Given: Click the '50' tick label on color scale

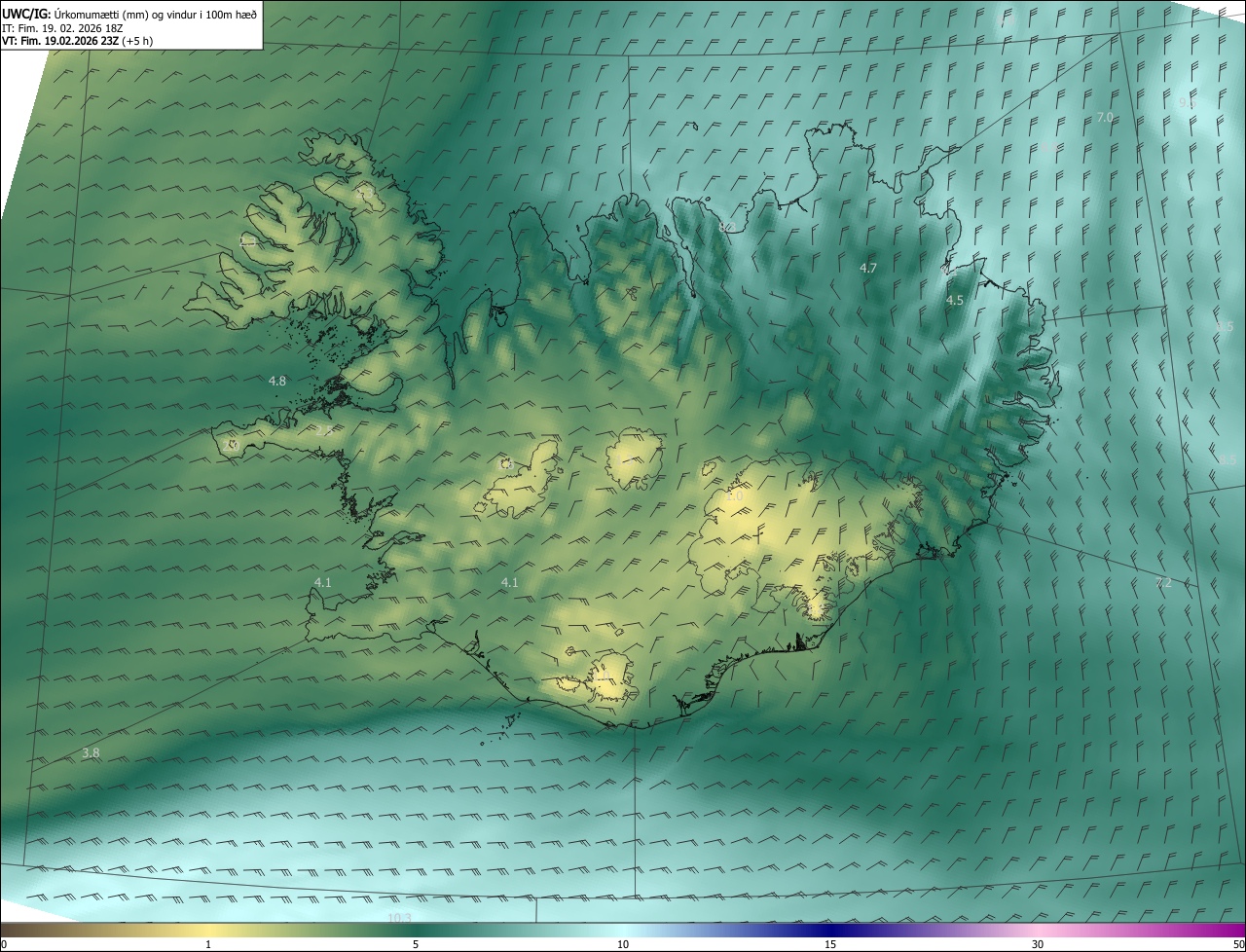Looking at the screenshot, I should pyautogui.click(x=1238, y=944).
